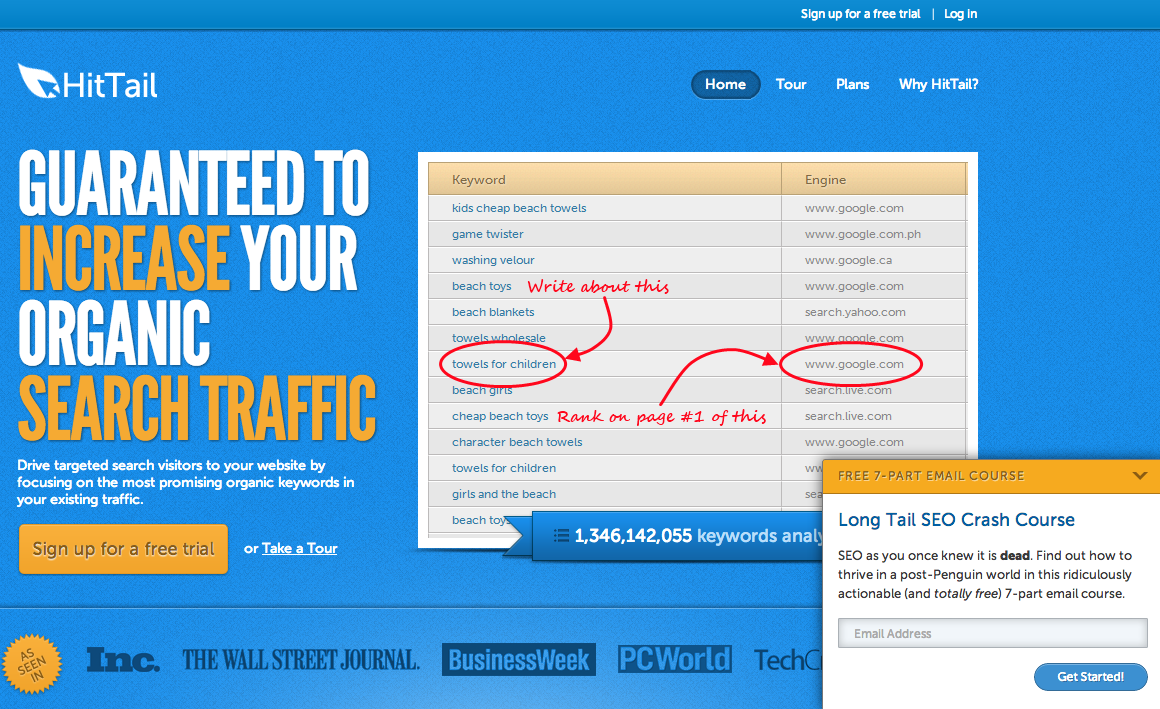Follow the 'Take a Tour' link
Screen dimensions: 1160x709
click(x=299, y=548)
